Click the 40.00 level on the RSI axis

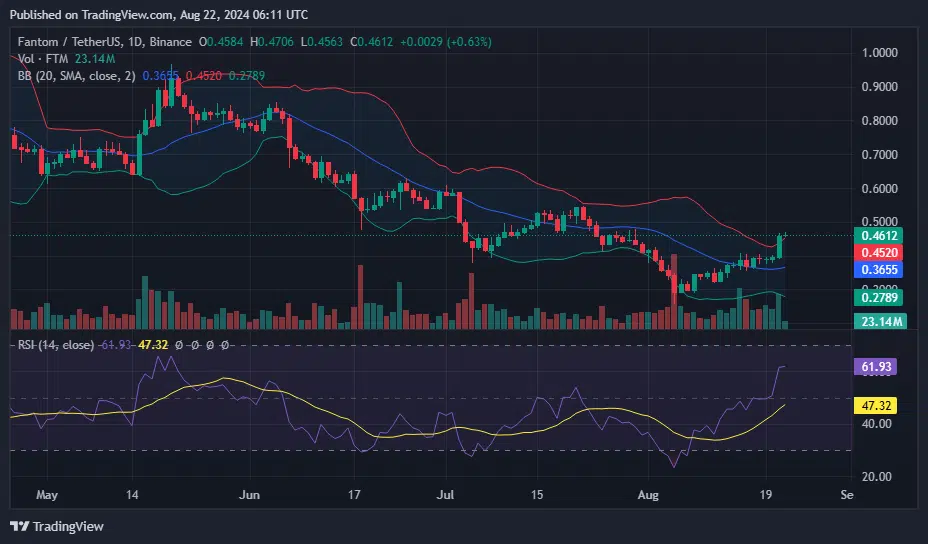tap(878, 424)
